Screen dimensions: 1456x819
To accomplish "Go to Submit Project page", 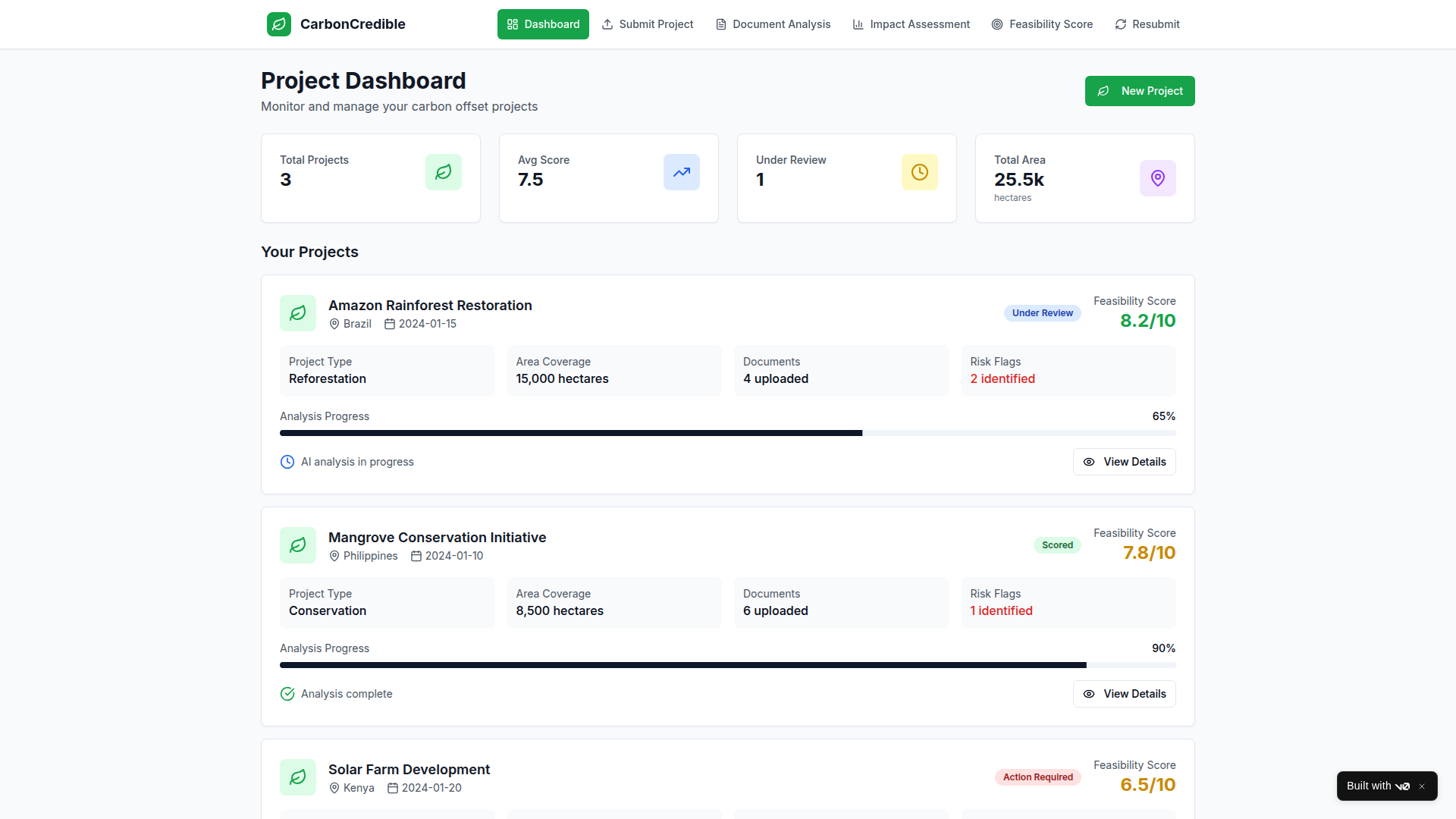I will [x=648, y=24].
